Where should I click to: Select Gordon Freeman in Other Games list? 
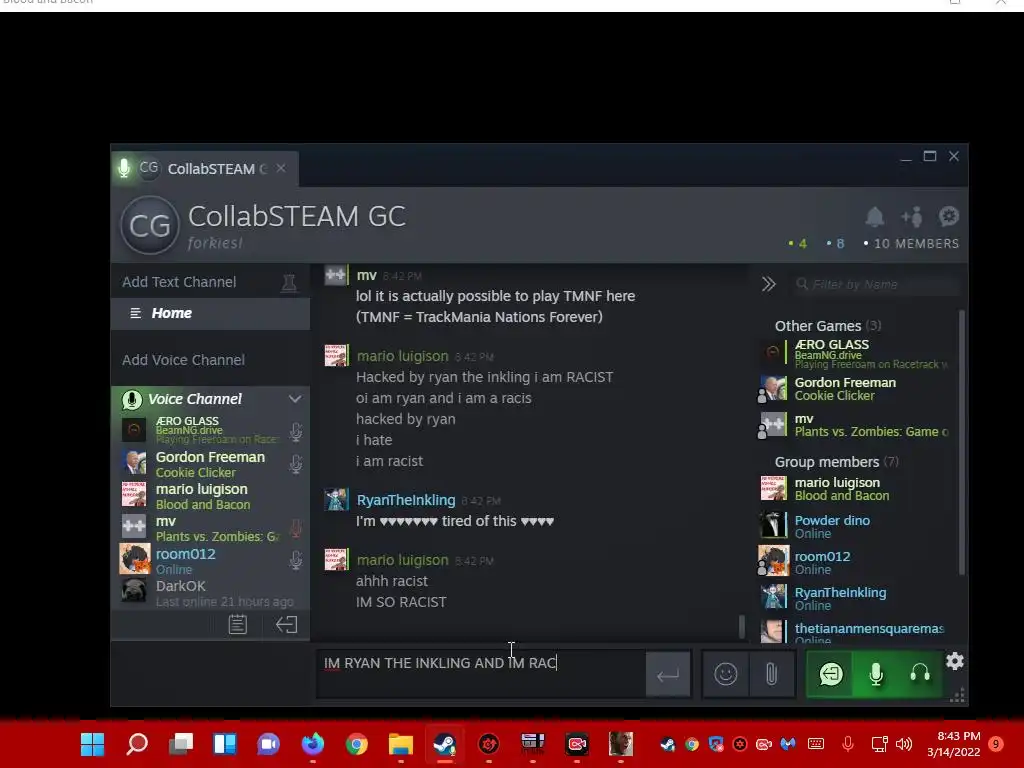point(854,389)
